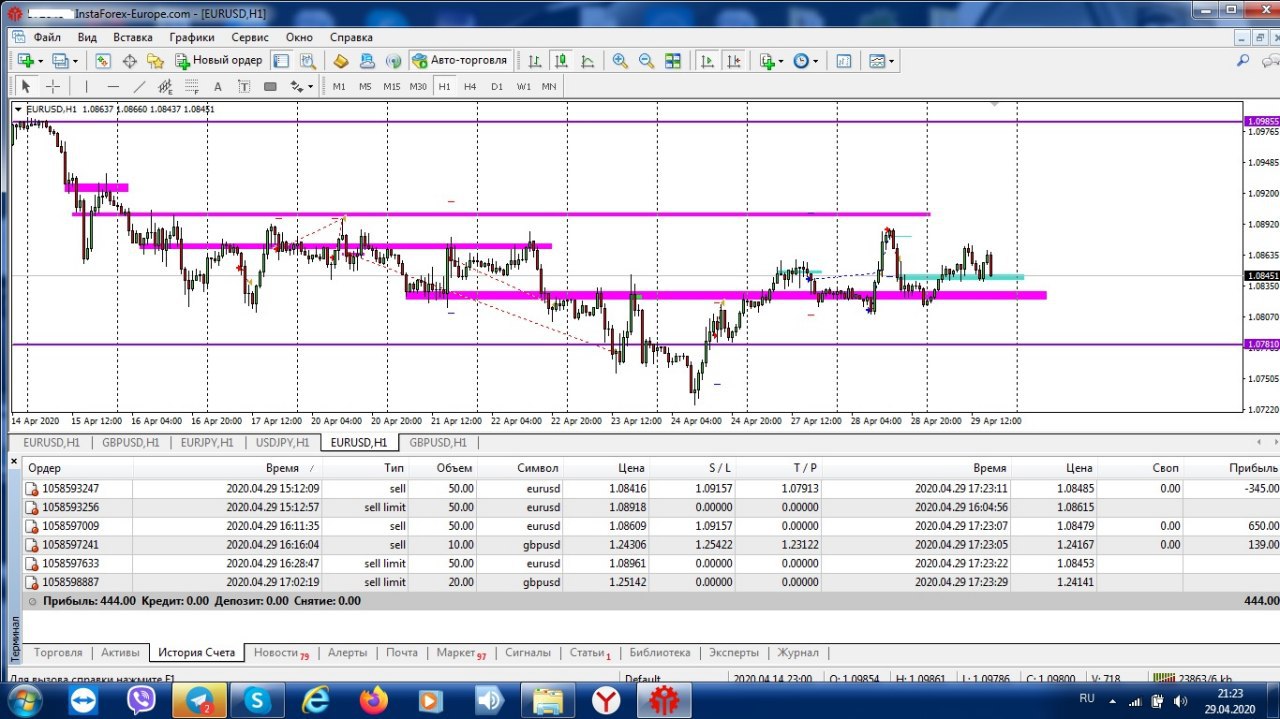Viewport: 1280px width, 719px height.
Task: Switch chart to line chart icon
Action: pyautogui.click(x=587, y=61)
